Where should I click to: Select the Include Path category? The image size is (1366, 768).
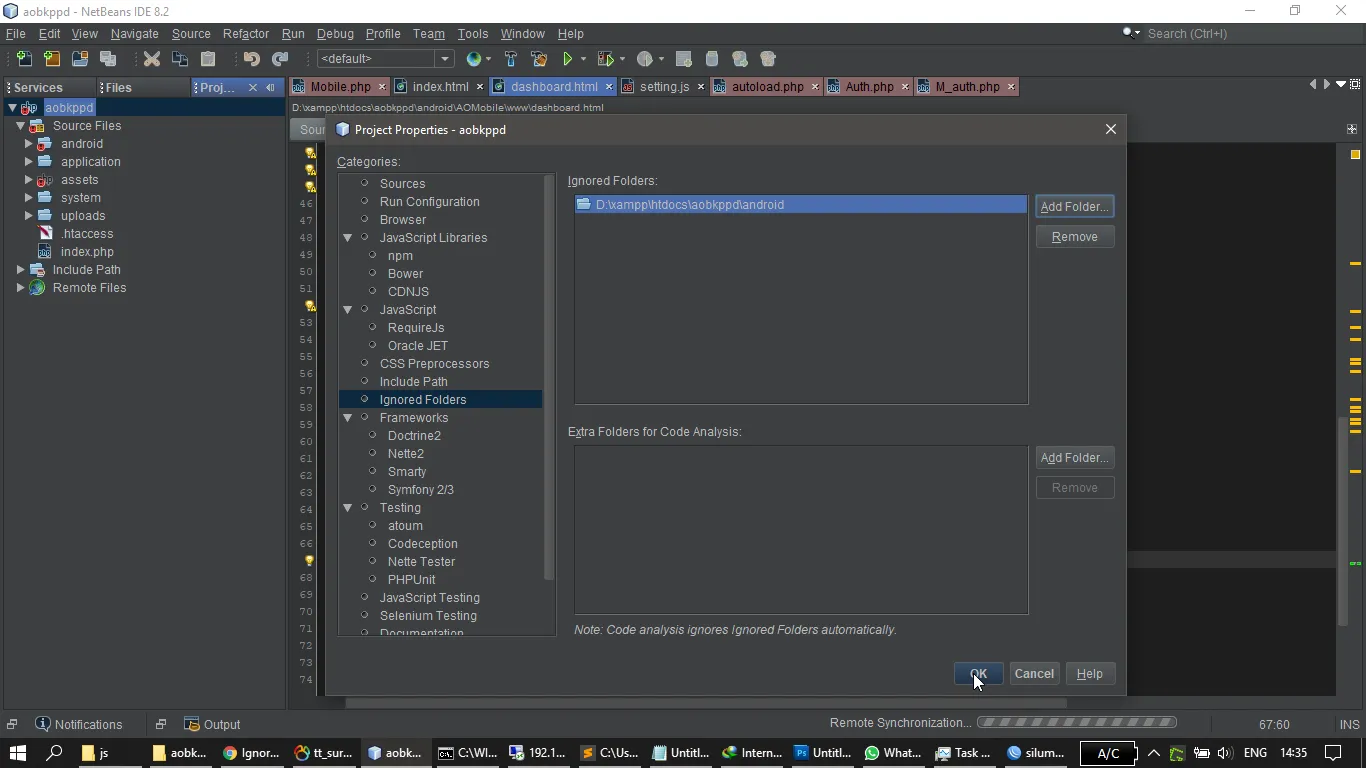[x=413, y=382]
